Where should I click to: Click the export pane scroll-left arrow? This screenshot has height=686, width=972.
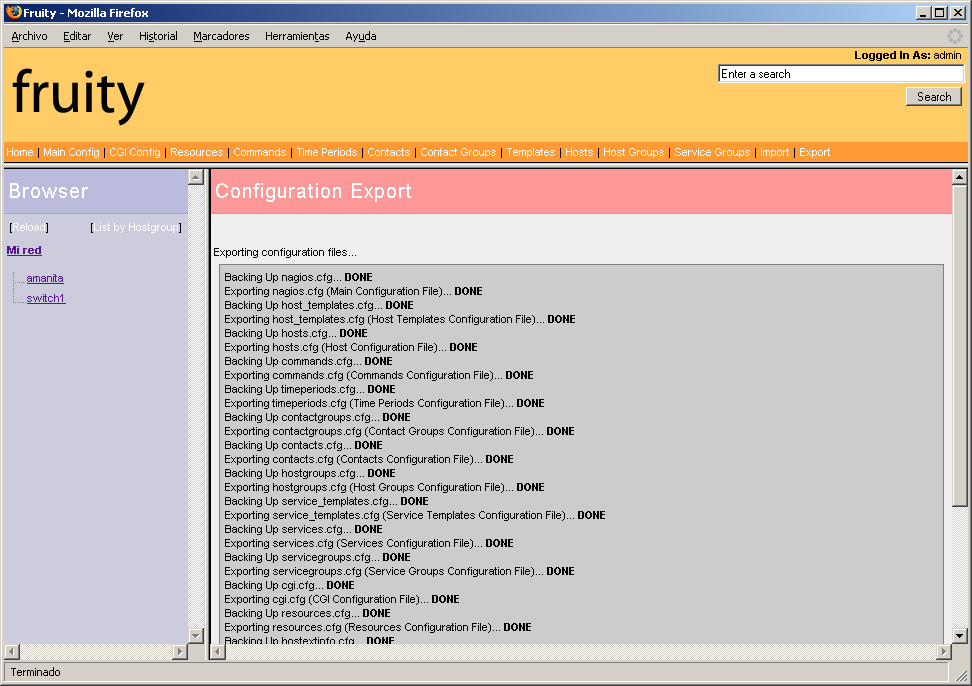pos(218,652)
